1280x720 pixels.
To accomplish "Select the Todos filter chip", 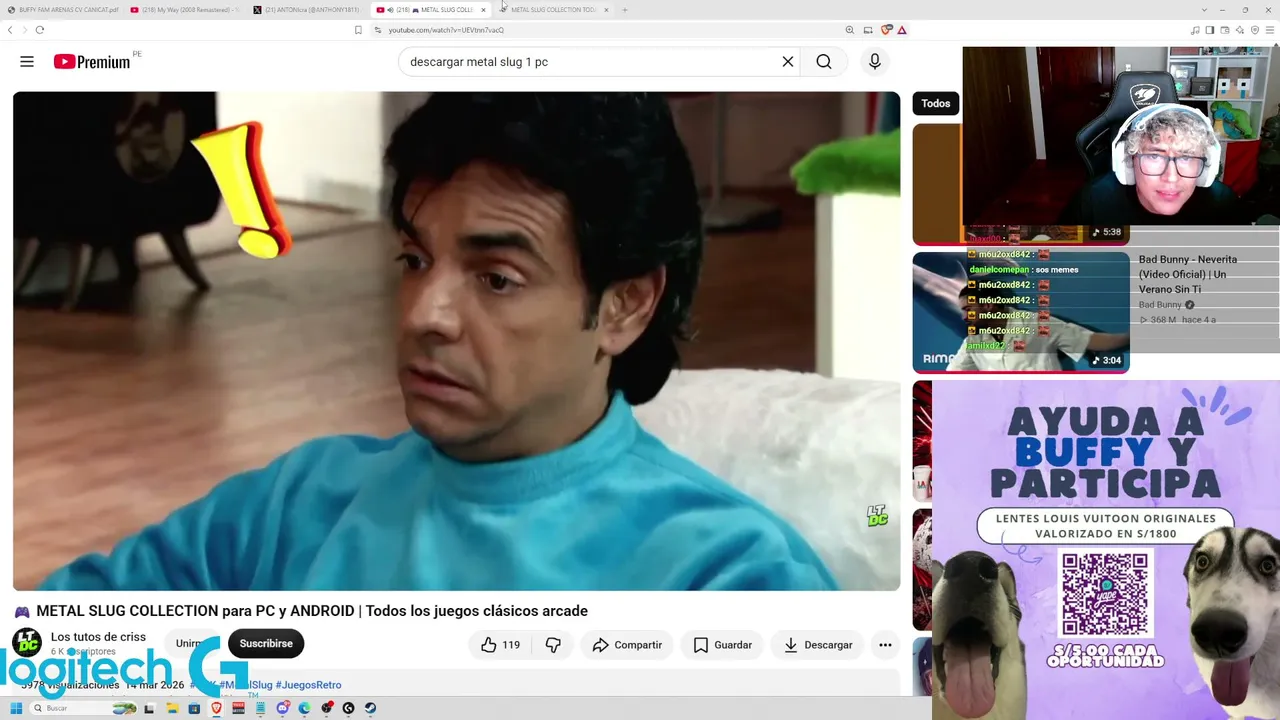I will pos(936,103).
